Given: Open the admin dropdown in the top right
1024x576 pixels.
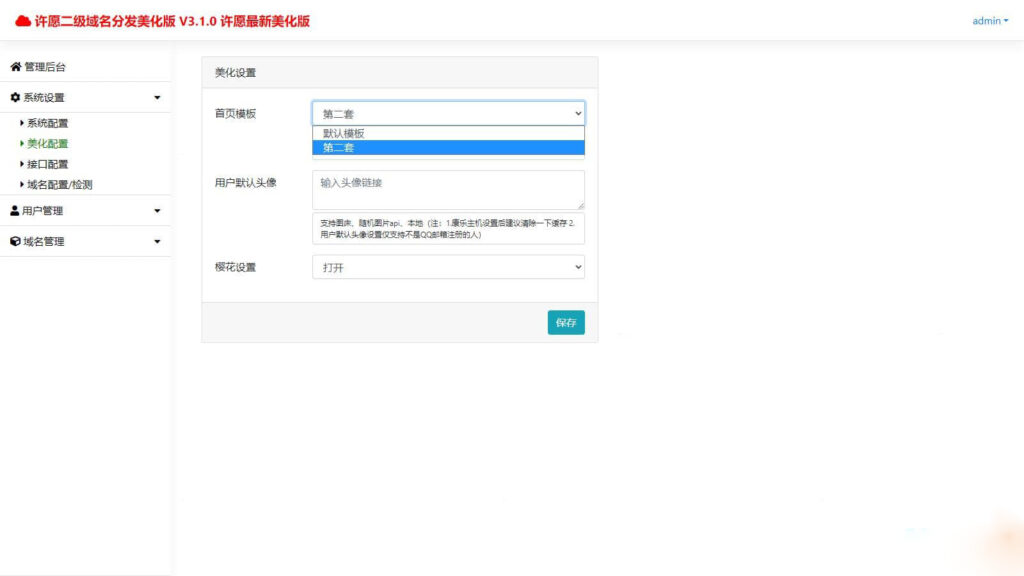Looking at the screenshot, I should coord(988,19).
